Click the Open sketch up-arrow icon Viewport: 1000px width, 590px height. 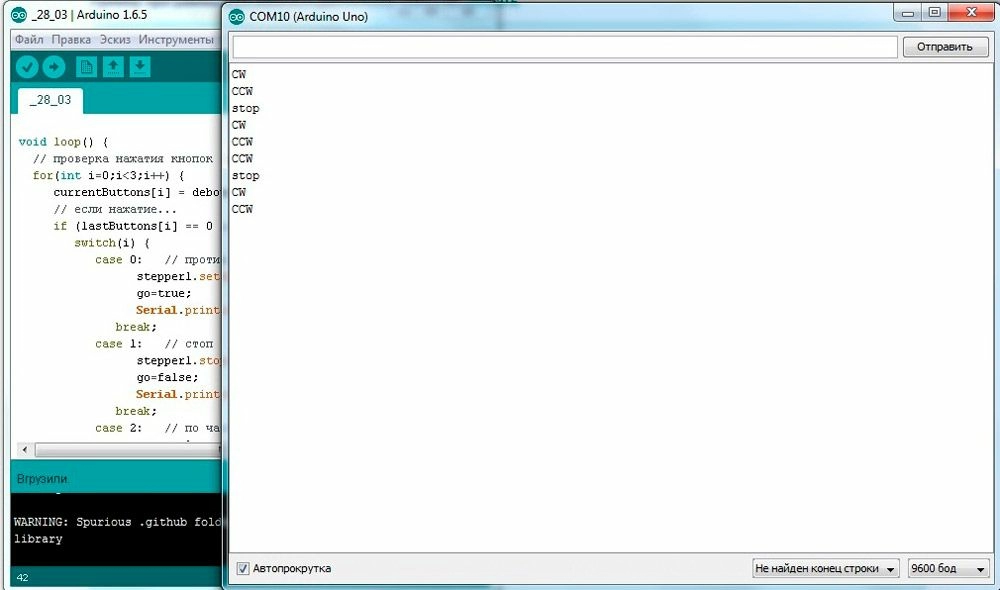click(x=114, y=67)
